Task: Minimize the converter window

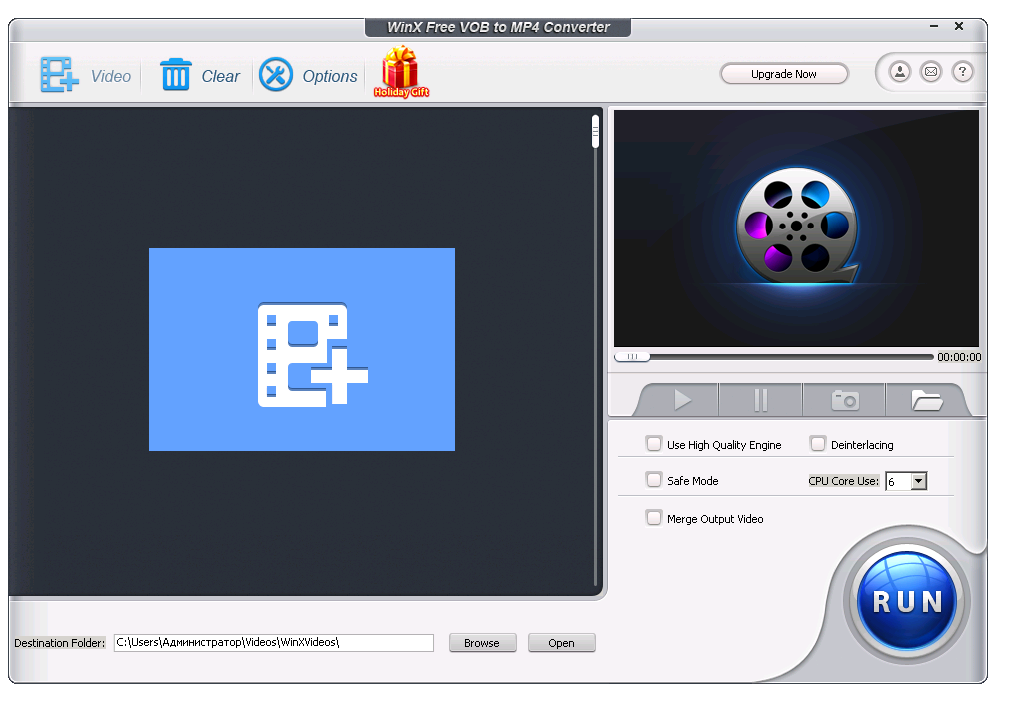Action: [x=934, y=27]
